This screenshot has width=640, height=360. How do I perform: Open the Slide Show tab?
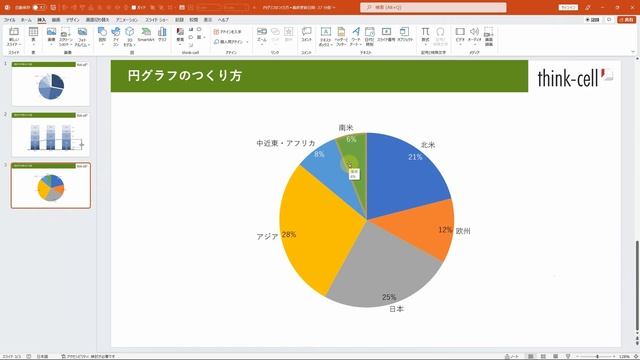pos(157,20)
